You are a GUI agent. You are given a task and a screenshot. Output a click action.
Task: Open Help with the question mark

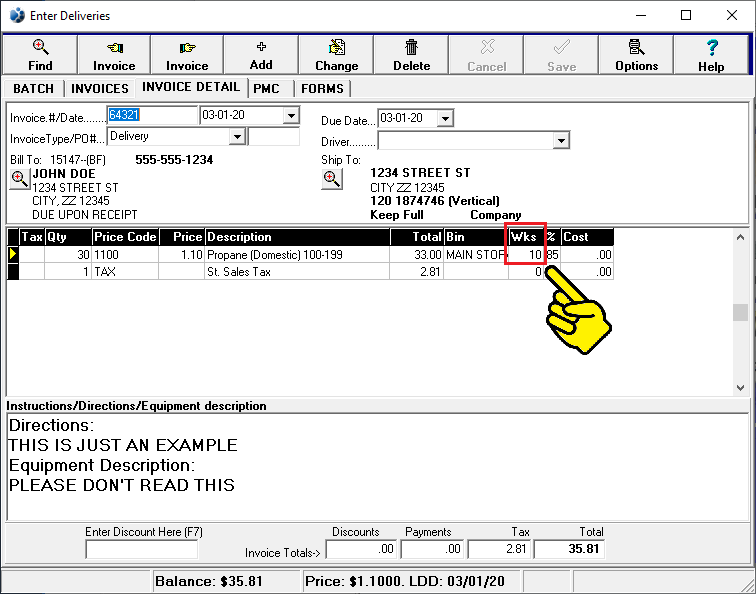click(x=711, y=54)
